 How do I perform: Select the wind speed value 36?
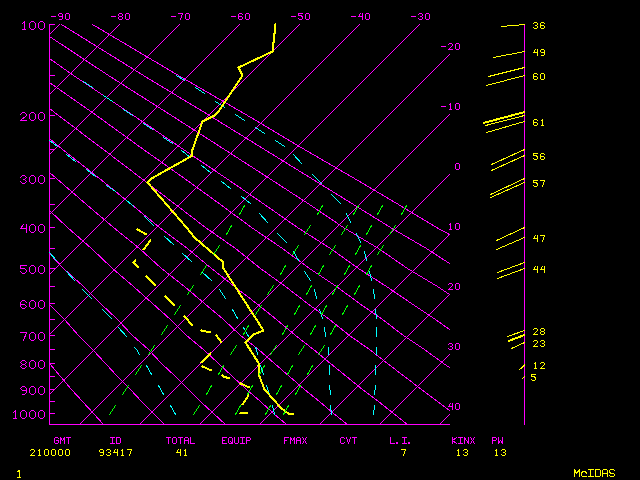(538, 26)
